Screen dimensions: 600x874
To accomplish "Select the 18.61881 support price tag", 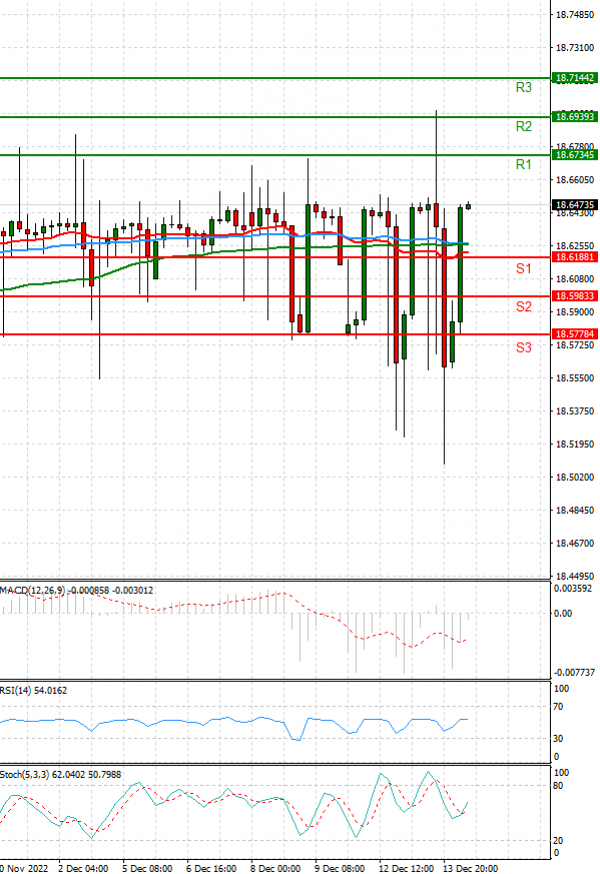I will [x=575, y=257].
